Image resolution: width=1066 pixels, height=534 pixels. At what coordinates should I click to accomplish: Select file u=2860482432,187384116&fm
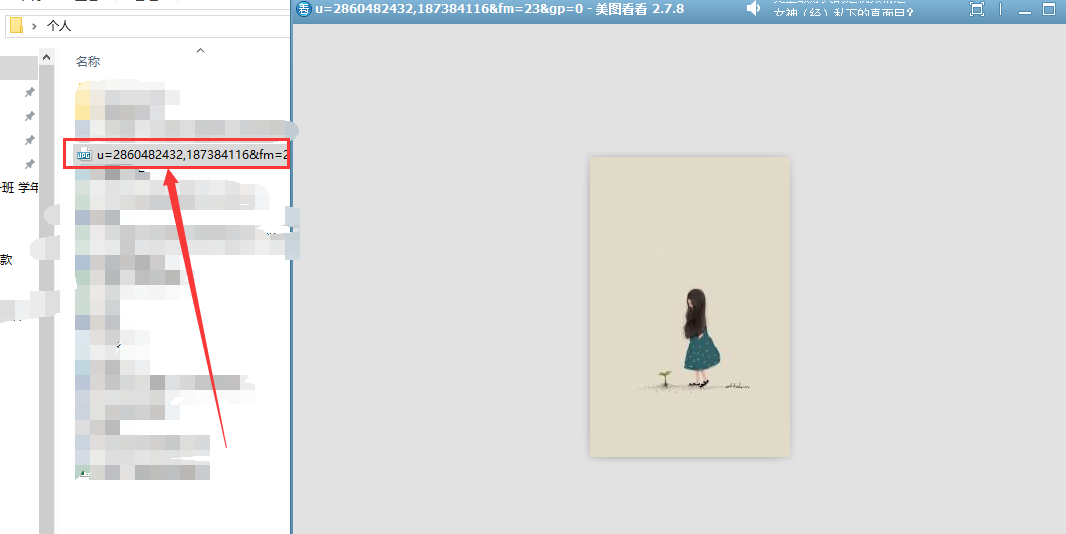coord(190,154)
